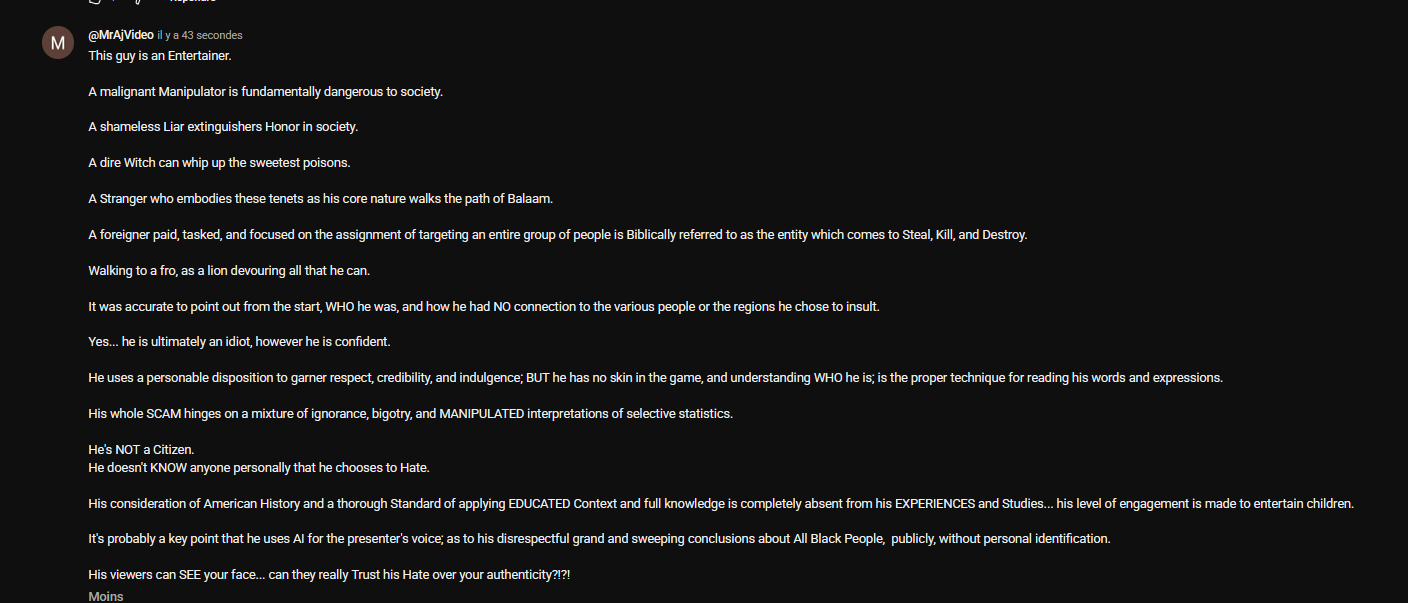Open the @MrAjVideo channel link
This screenshot has width=1408, height=603.
point(120,35)
